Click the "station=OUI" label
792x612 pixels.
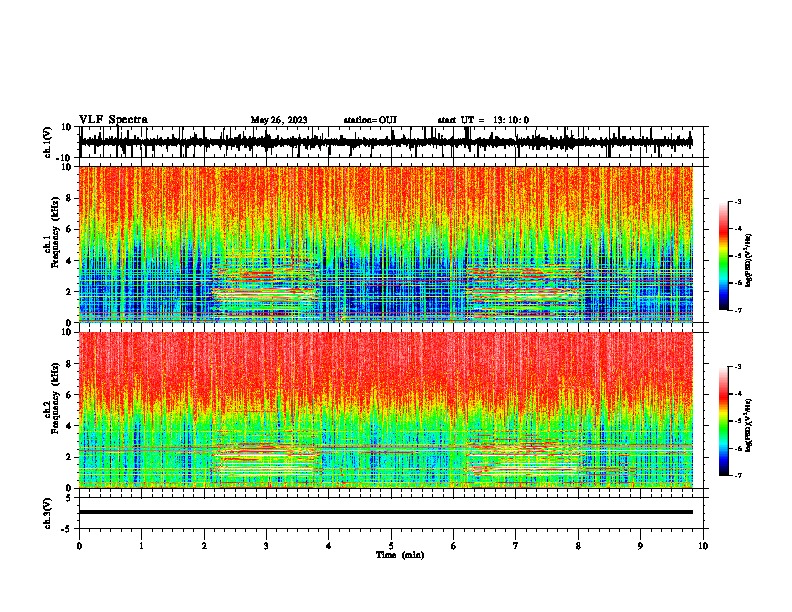tap(370, 120)
